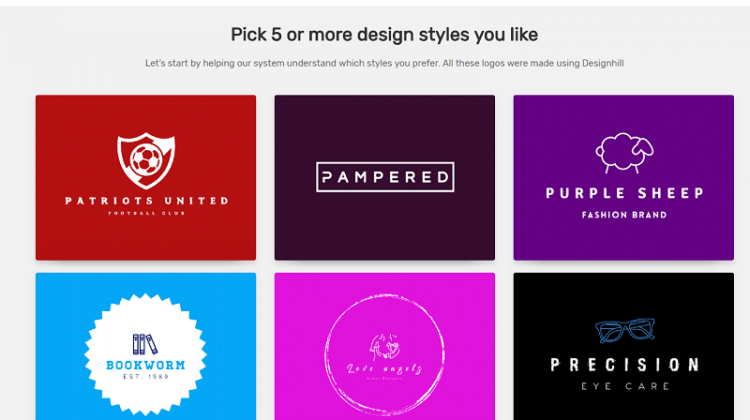
Task: Click the books icon in Bookworm logo
Action: point(145,344)
